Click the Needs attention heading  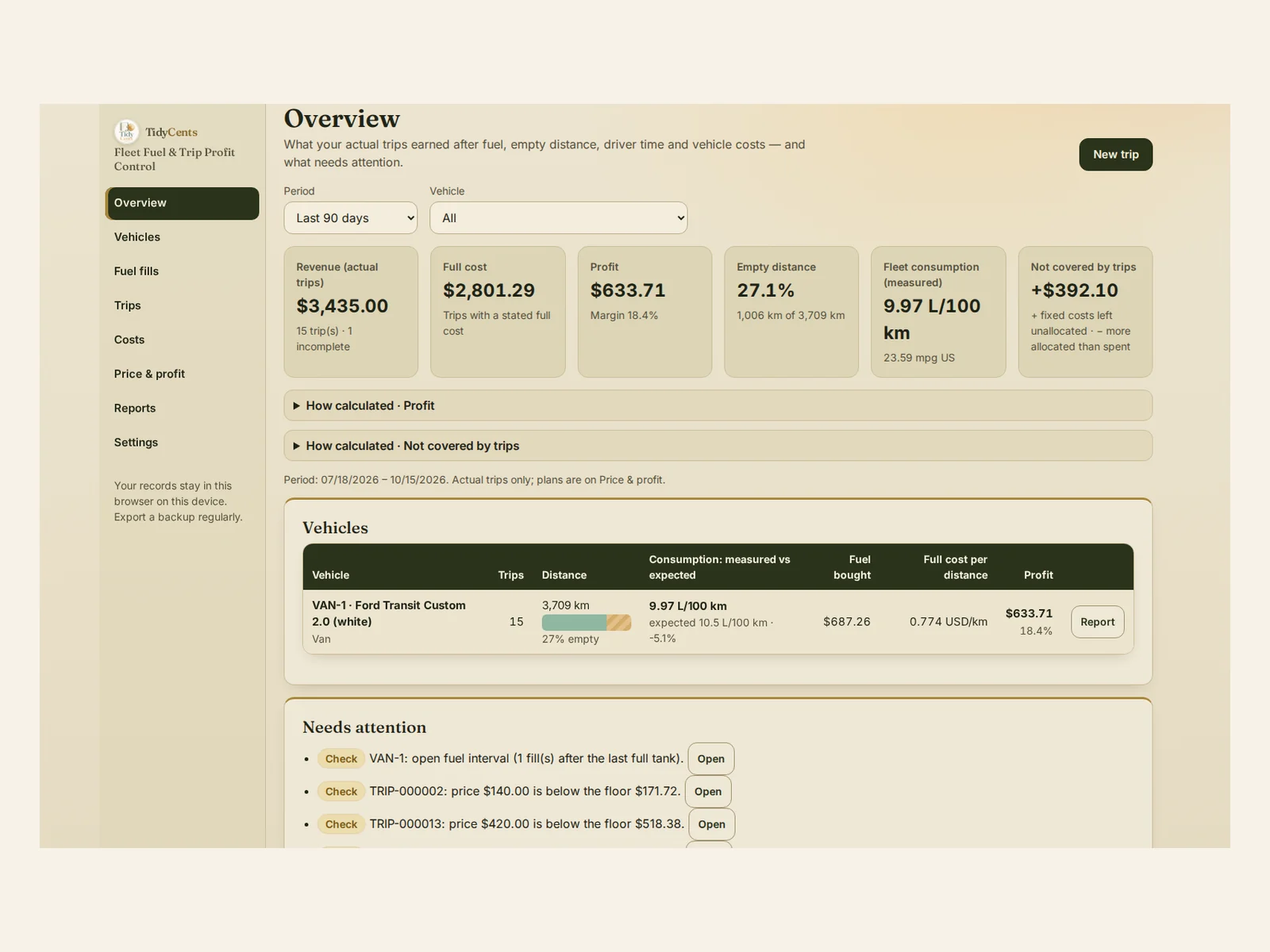tap(364, 727)
